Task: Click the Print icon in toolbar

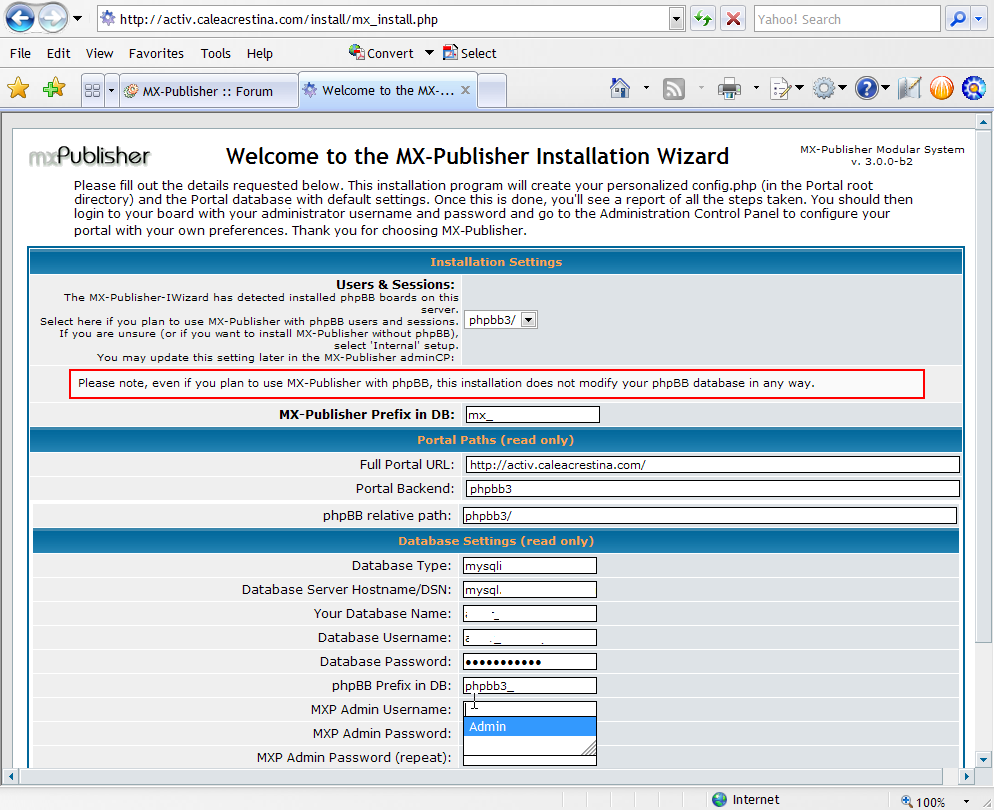Action: (x=729, y=89)
